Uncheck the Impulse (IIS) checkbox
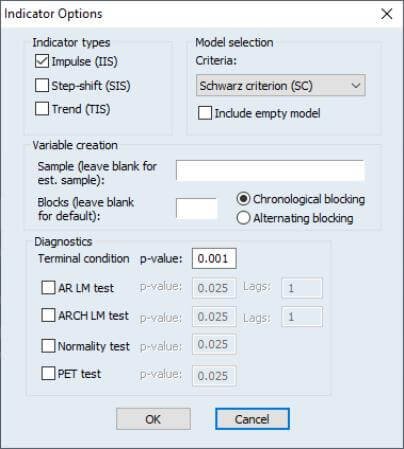 coord(42,61)
